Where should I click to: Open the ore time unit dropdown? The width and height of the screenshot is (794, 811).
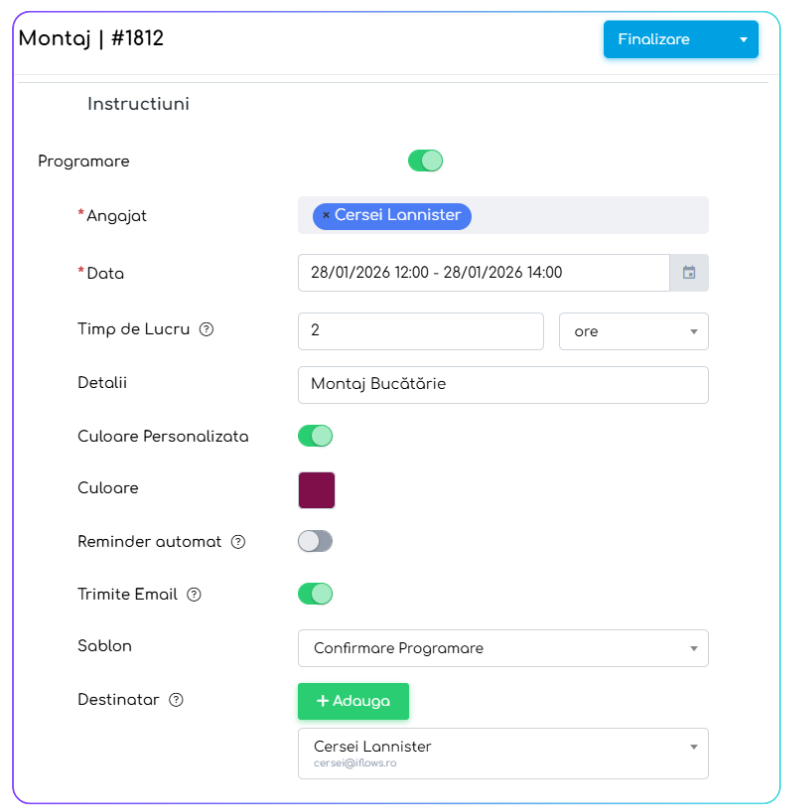coord(633,332)
